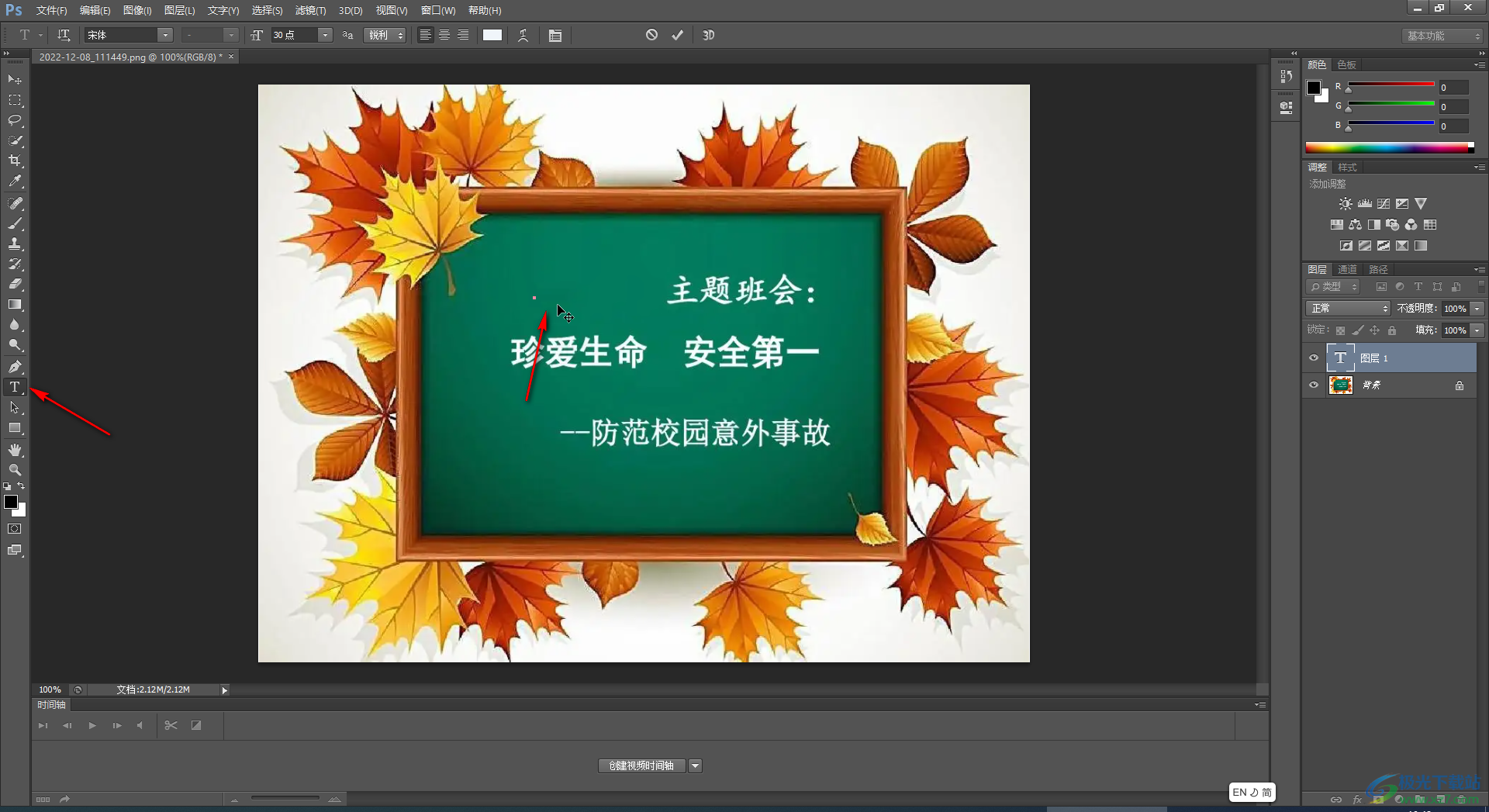Open the 文件(F) menu
This screenshot has height=812, width=1489.
click(51, 10)
